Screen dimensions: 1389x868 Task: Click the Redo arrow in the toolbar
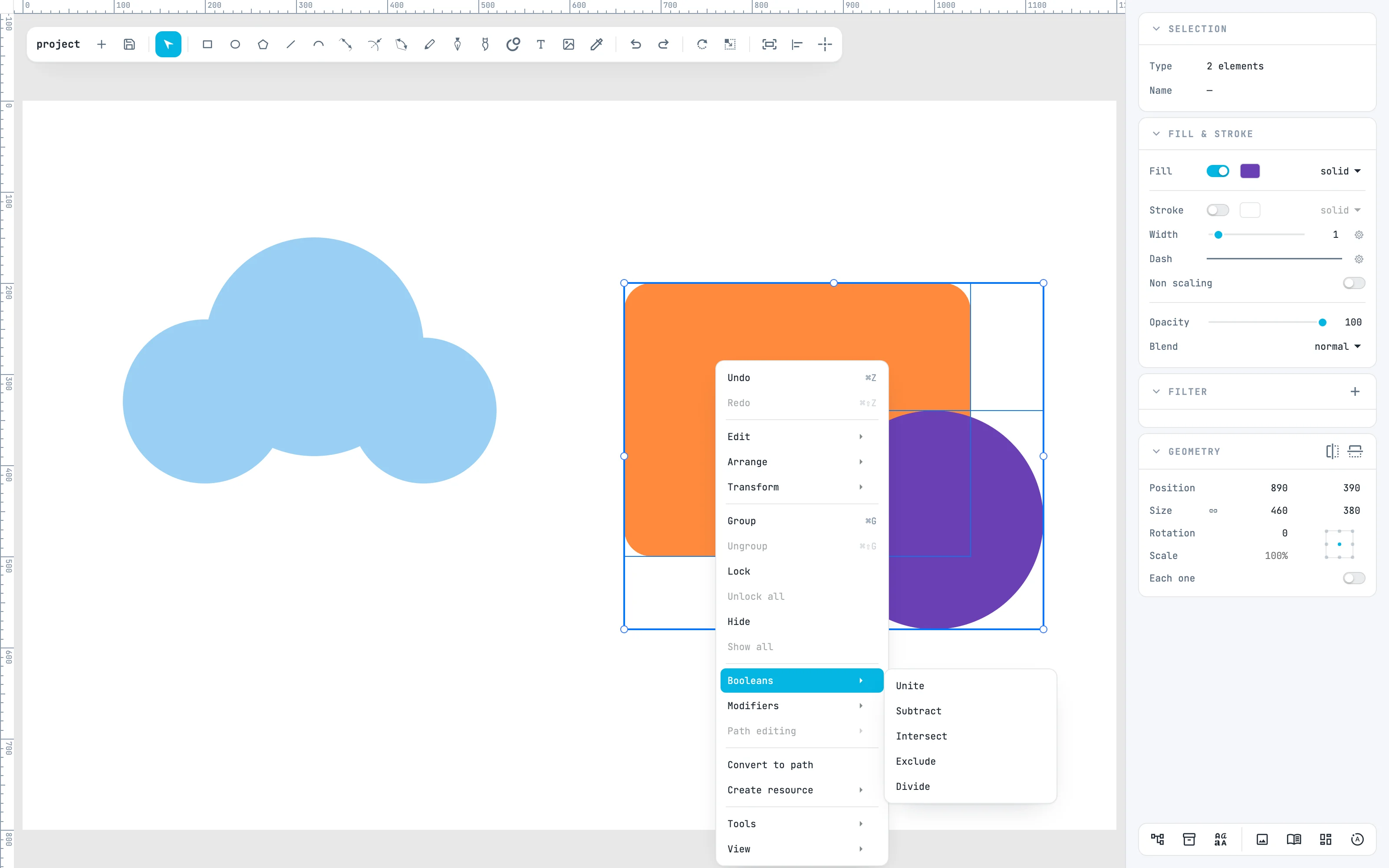coord(663,44)
